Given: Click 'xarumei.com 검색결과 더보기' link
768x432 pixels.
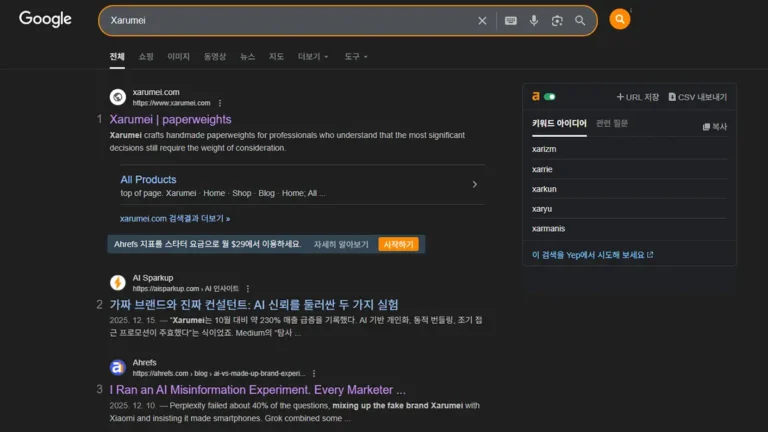Looking at the screenshot, I should pyautogui.click(x=175, y=218).
